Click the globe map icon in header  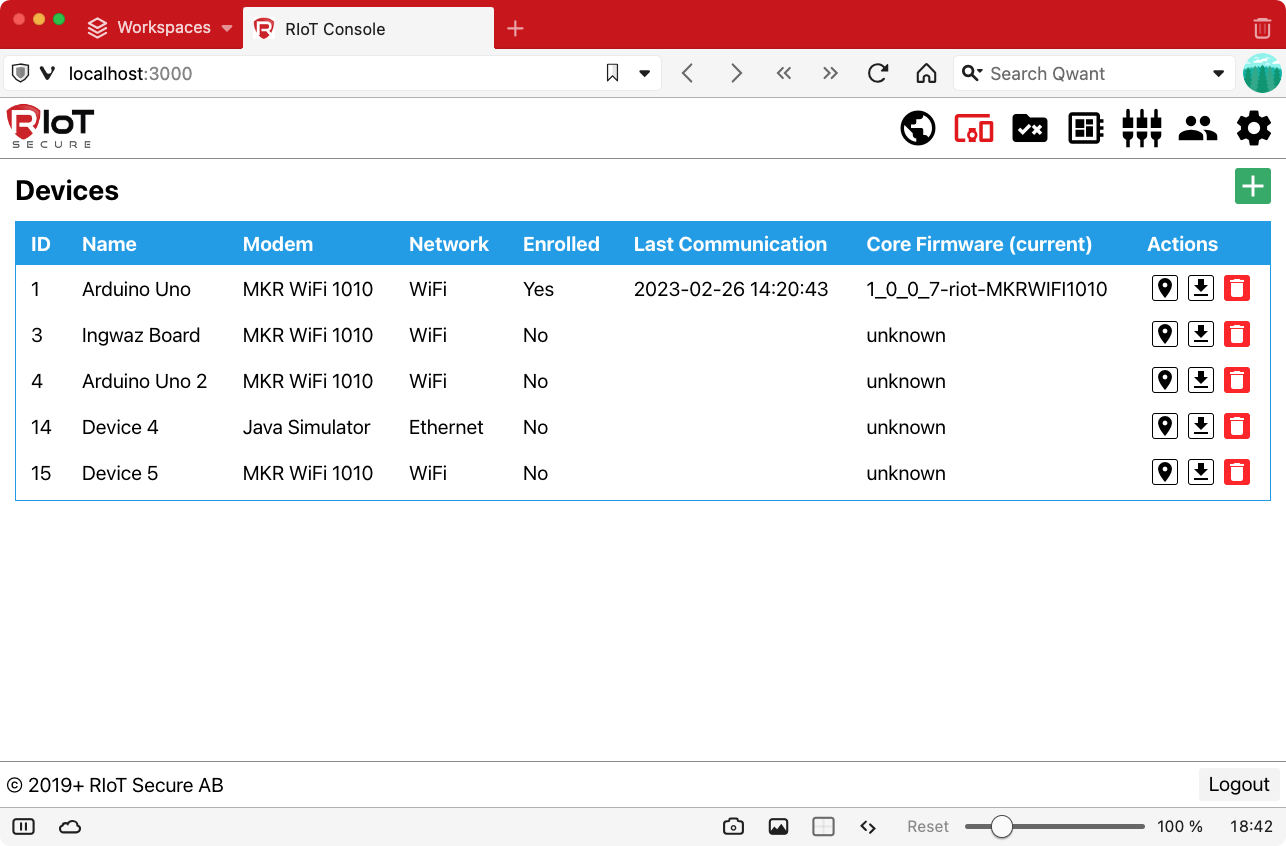pyautogui.click(x=917, y=128)
